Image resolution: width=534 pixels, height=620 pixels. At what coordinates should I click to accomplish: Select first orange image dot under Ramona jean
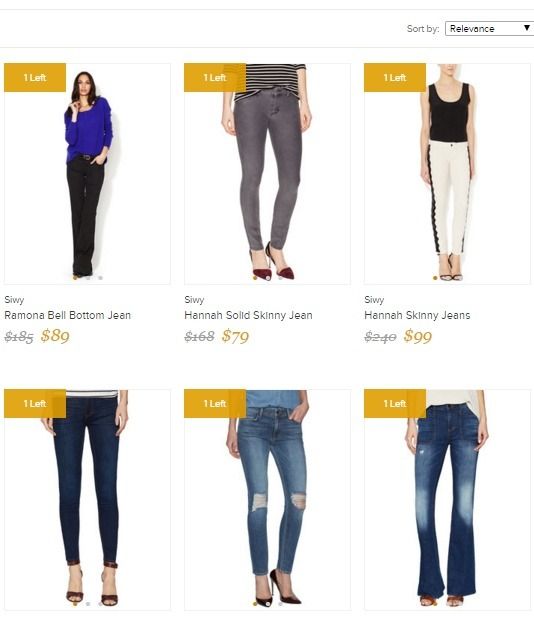(x=75, y=278)
